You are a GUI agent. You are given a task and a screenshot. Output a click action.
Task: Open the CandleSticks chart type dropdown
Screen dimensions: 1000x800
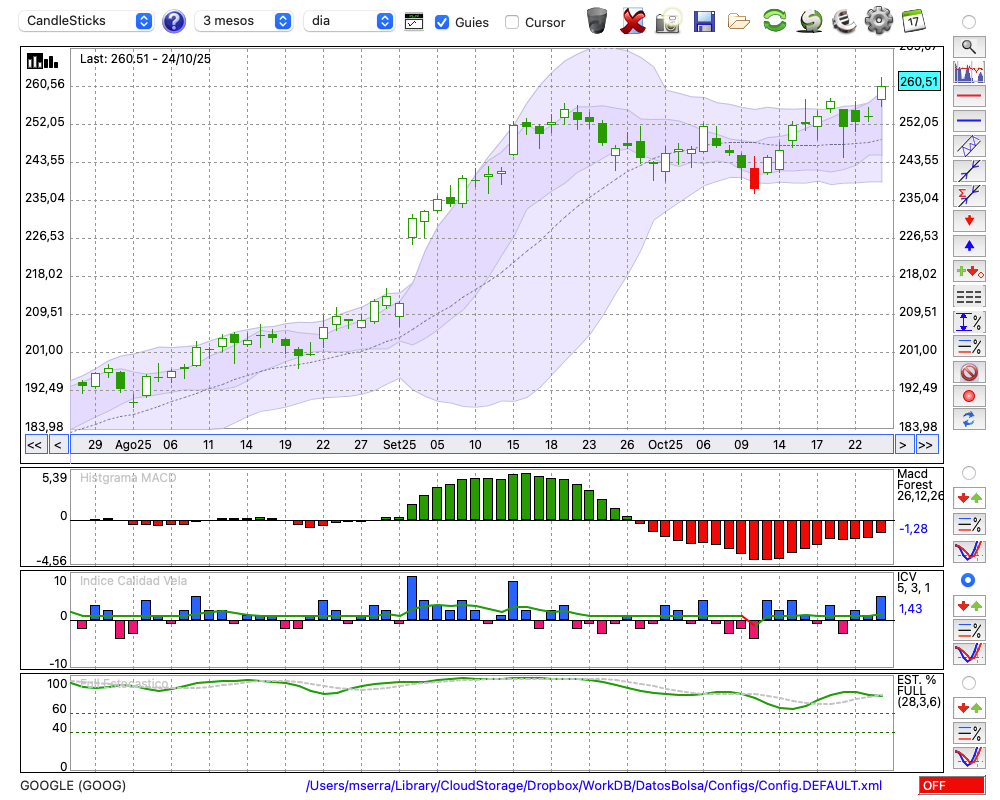tap(87, 21)
